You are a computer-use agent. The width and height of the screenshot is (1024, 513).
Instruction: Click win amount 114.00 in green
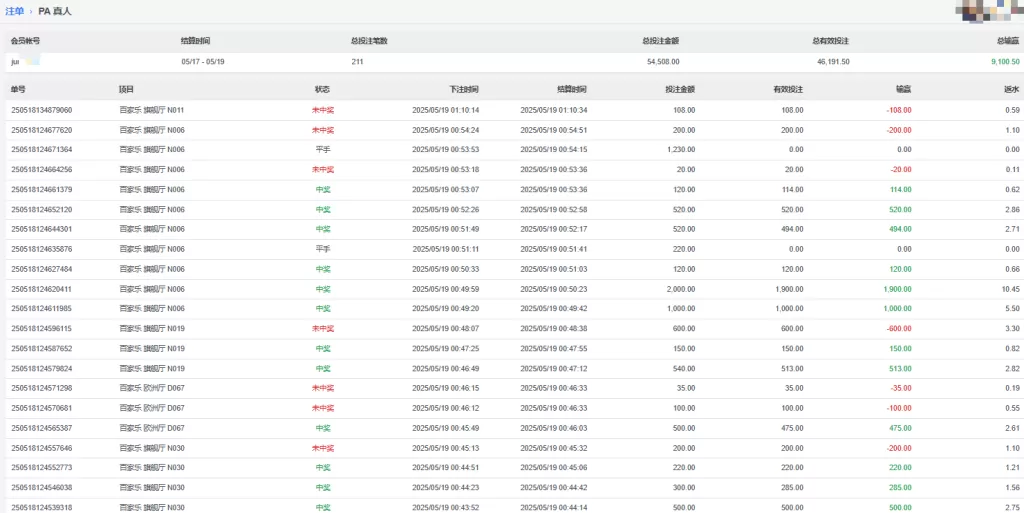[899, 189]
